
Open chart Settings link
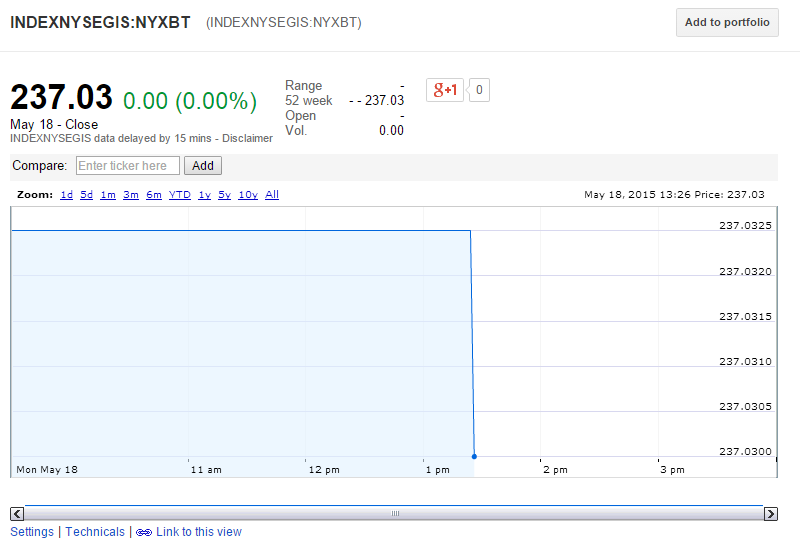click(32, 532)
